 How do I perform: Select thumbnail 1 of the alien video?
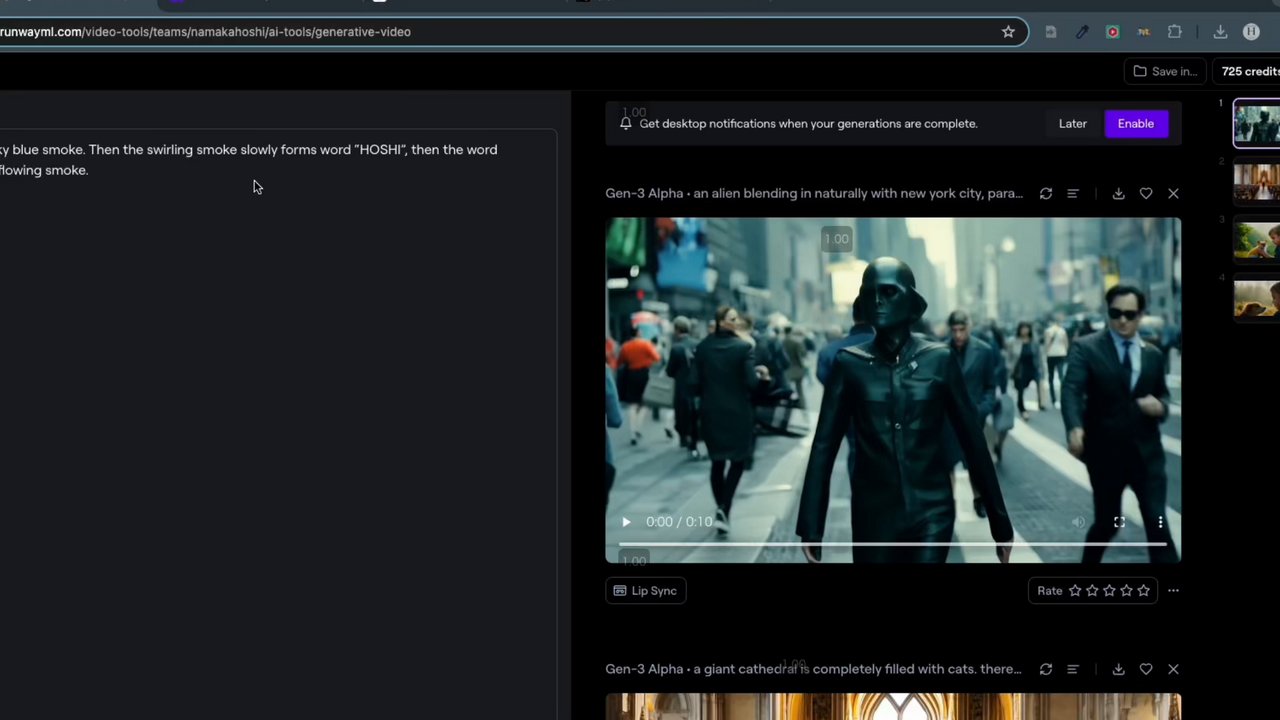pyautogui.click(x=1257, y=124)
